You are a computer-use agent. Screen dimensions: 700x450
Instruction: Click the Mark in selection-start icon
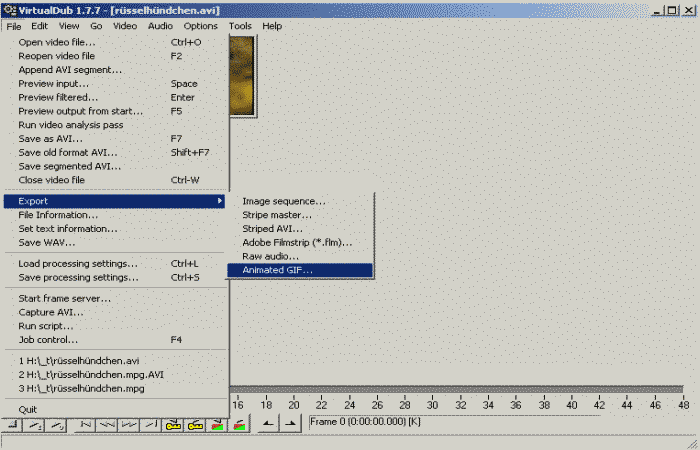(x=266, y=424)
